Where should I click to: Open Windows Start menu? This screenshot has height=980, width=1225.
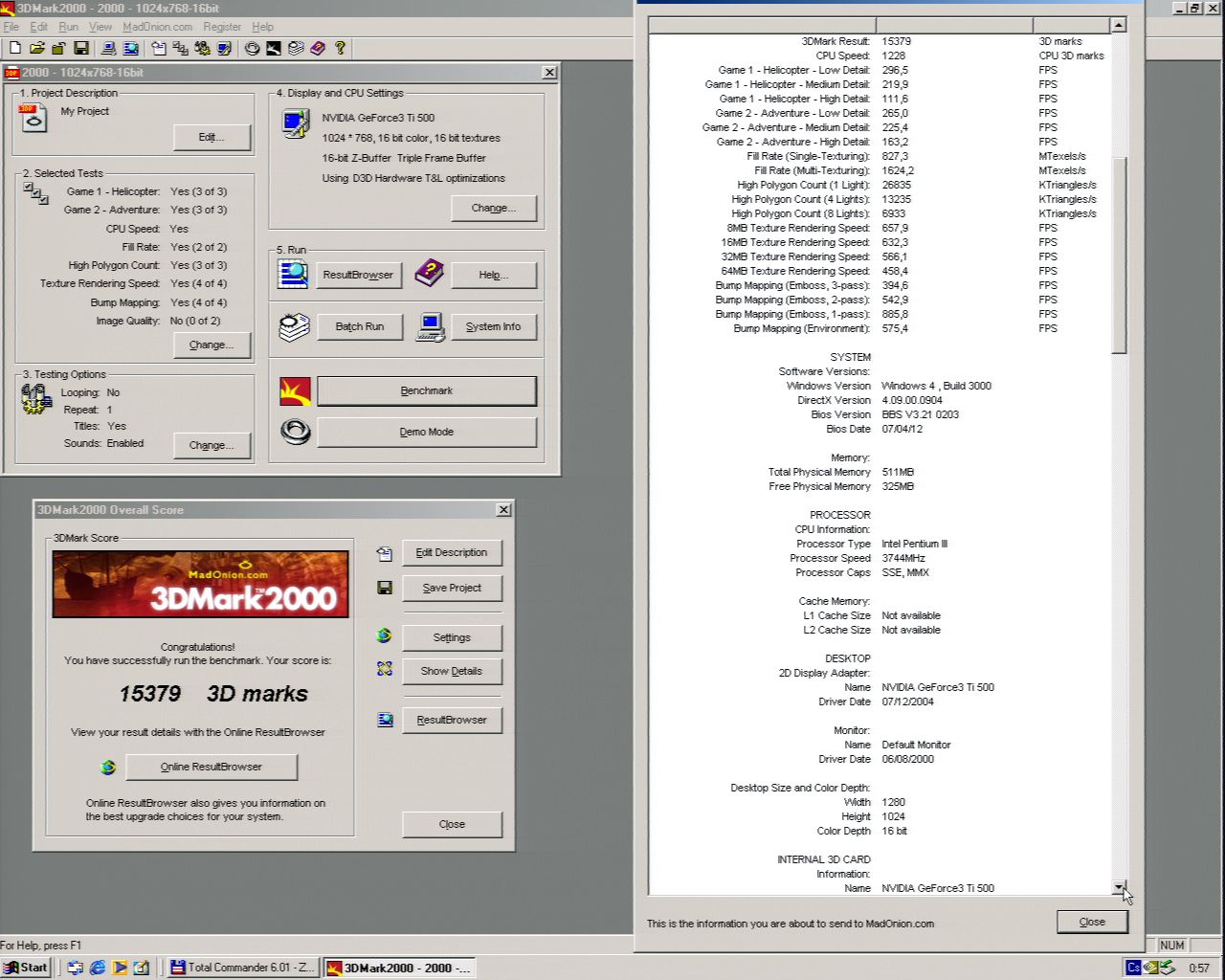pos(26,968)
